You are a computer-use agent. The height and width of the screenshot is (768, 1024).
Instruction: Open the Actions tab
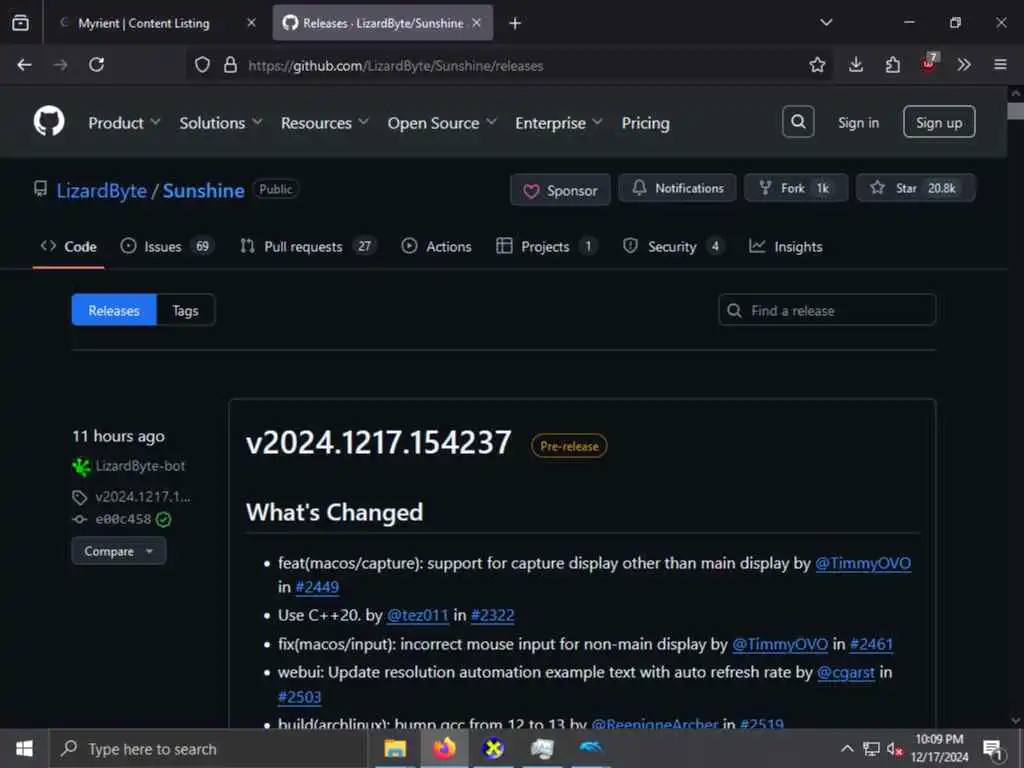436,247
